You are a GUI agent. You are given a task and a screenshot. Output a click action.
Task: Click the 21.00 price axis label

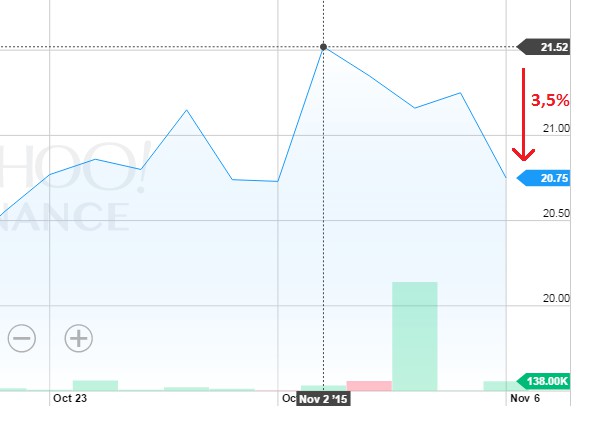pos(556,128)
